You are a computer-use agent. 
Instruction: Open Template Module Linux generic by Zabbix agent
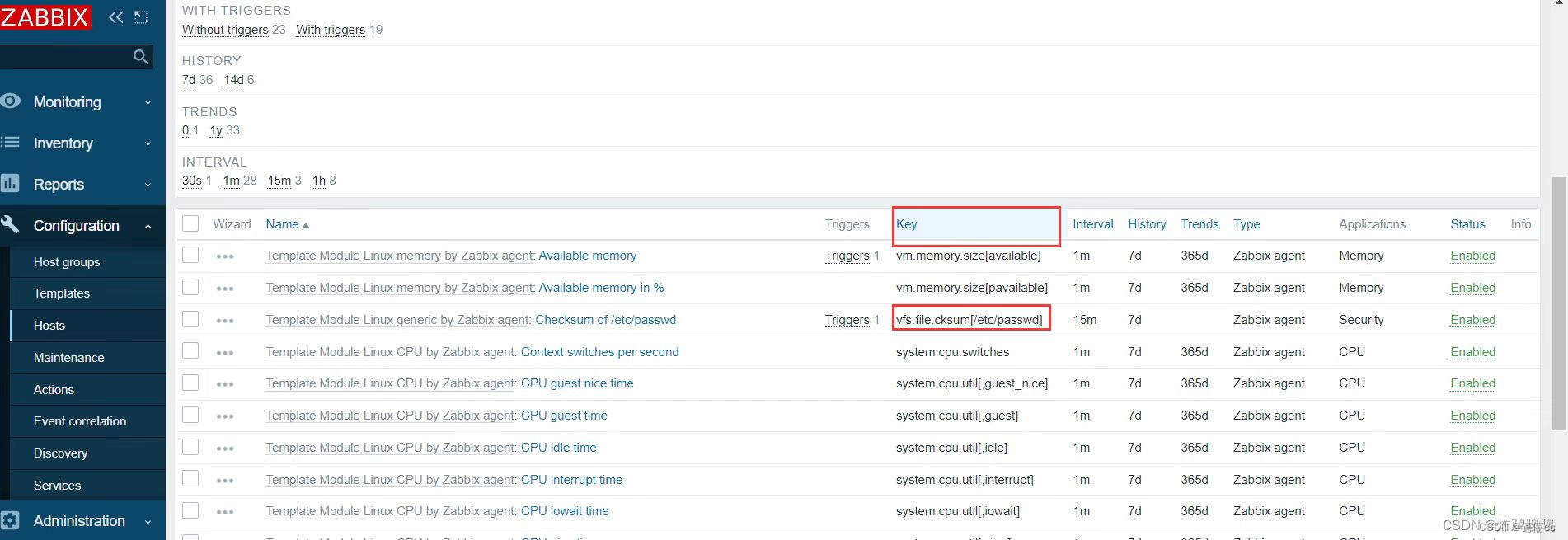397,320
